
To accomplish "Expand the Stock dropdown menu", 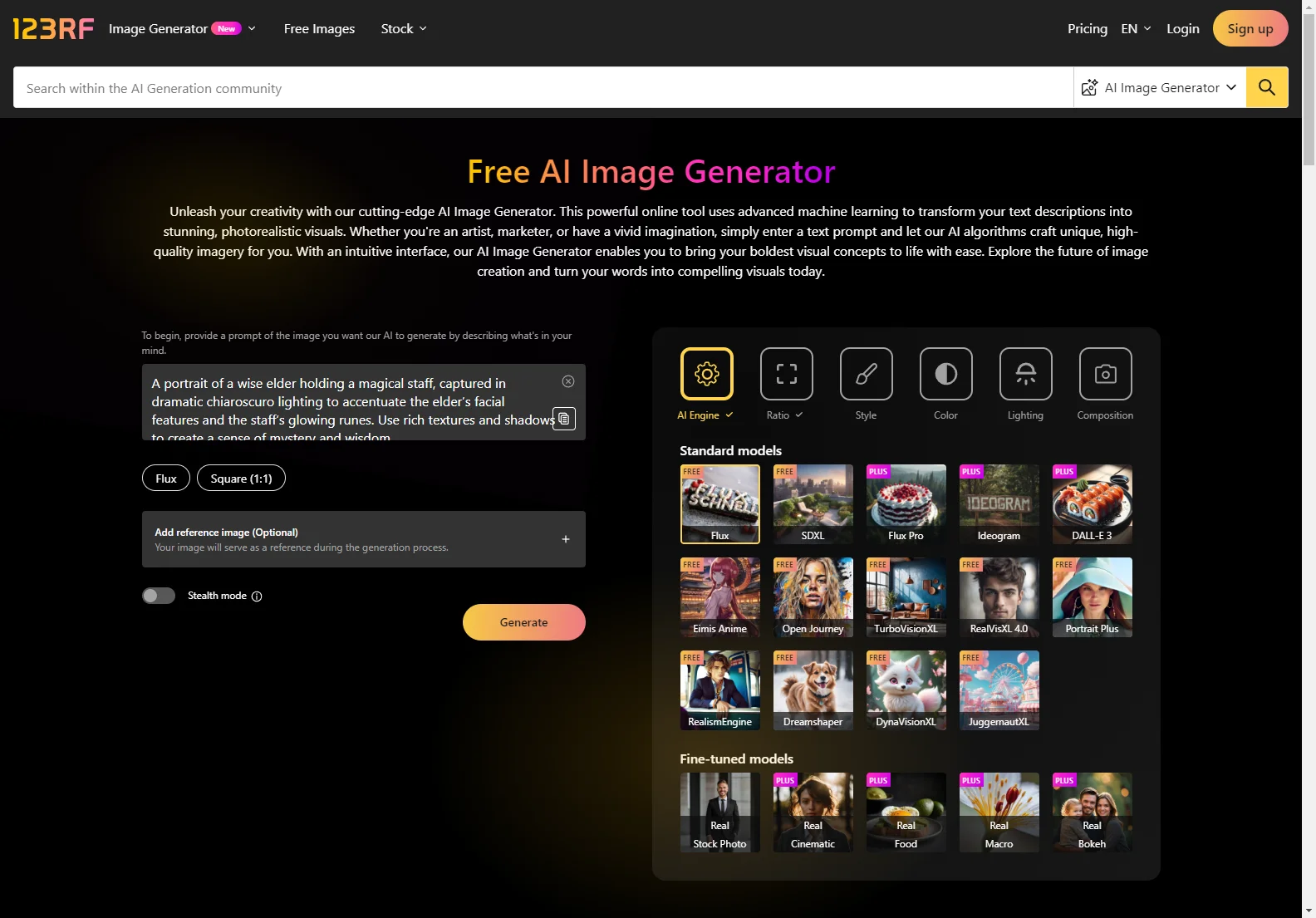I will coord(404,28).
